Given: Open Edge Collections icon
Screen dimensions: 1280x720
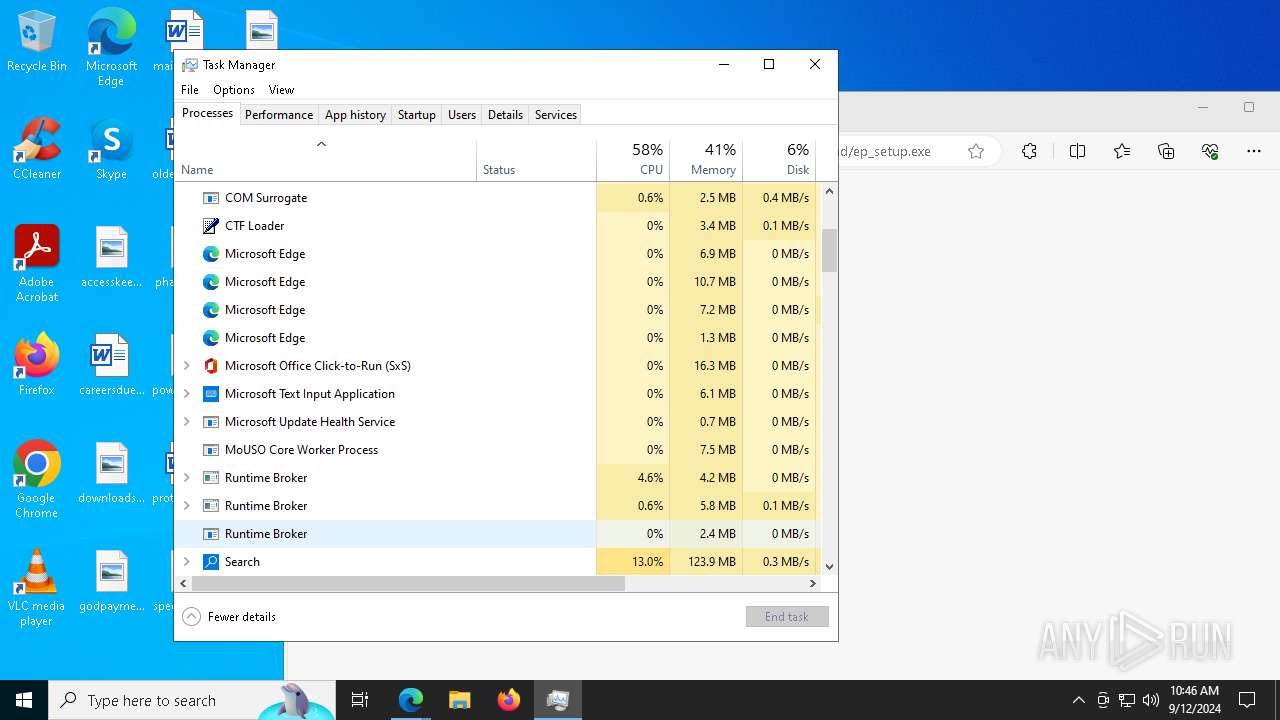Looking at the screenshot, I should point(1166,151).
